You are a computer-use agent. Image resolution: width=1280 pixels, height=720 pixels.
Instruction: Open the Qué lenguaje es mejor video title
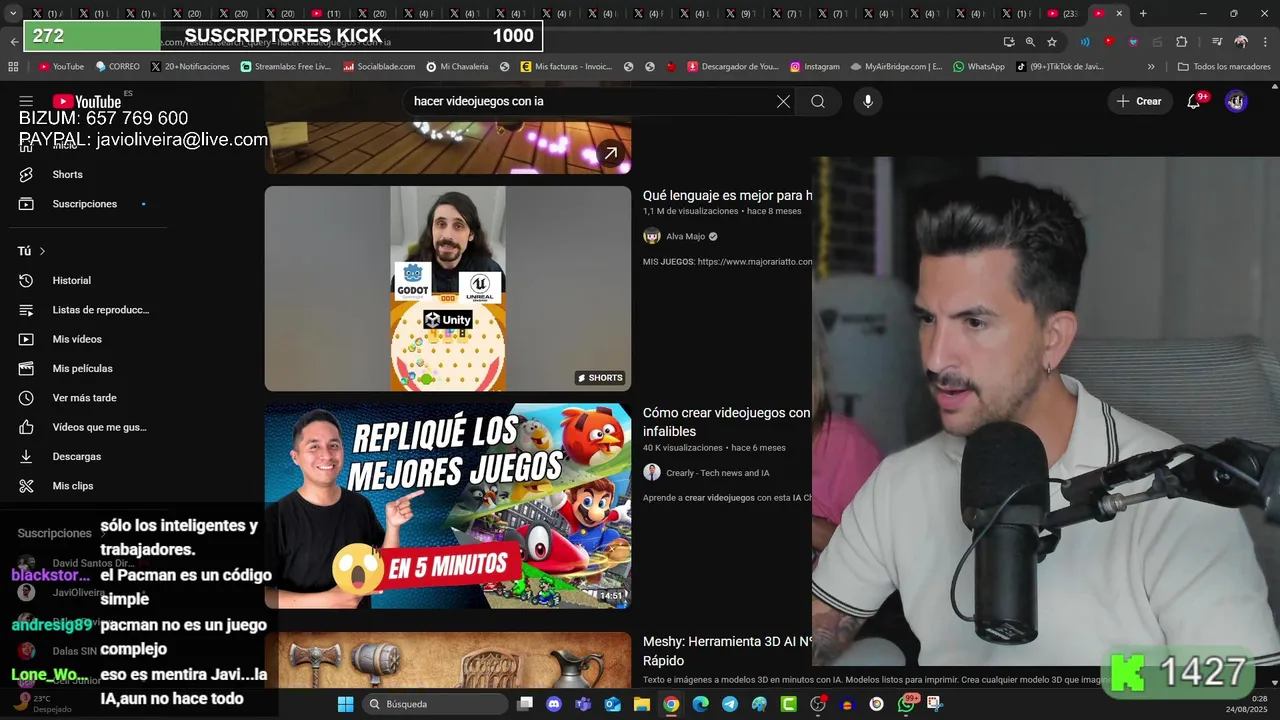pyautogui.click(x=727, y=195)
